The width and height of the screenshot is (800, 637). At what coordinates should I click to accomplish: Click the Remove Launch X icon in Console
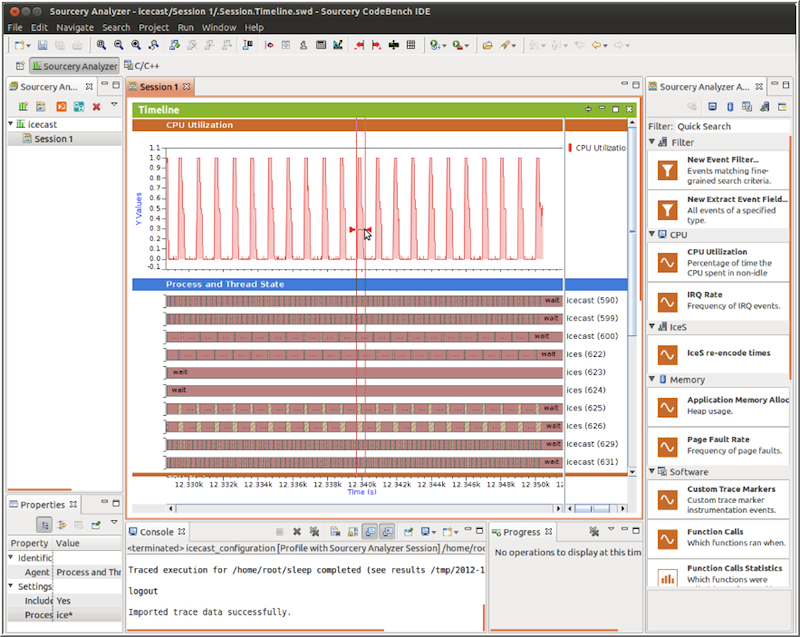click(x=297, y=532)
